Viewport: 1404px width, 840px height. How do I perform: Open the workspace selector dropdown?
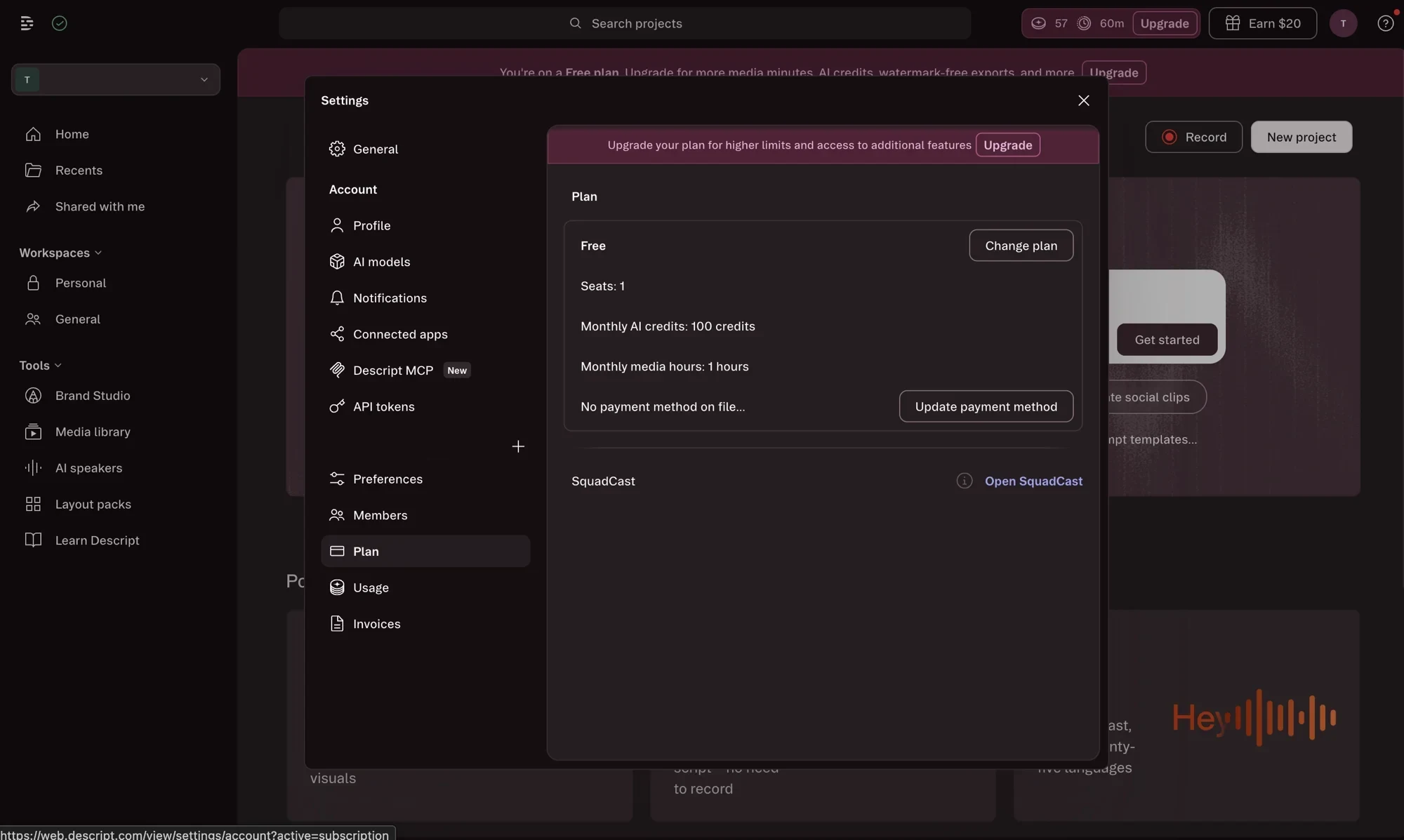(116, 79)
